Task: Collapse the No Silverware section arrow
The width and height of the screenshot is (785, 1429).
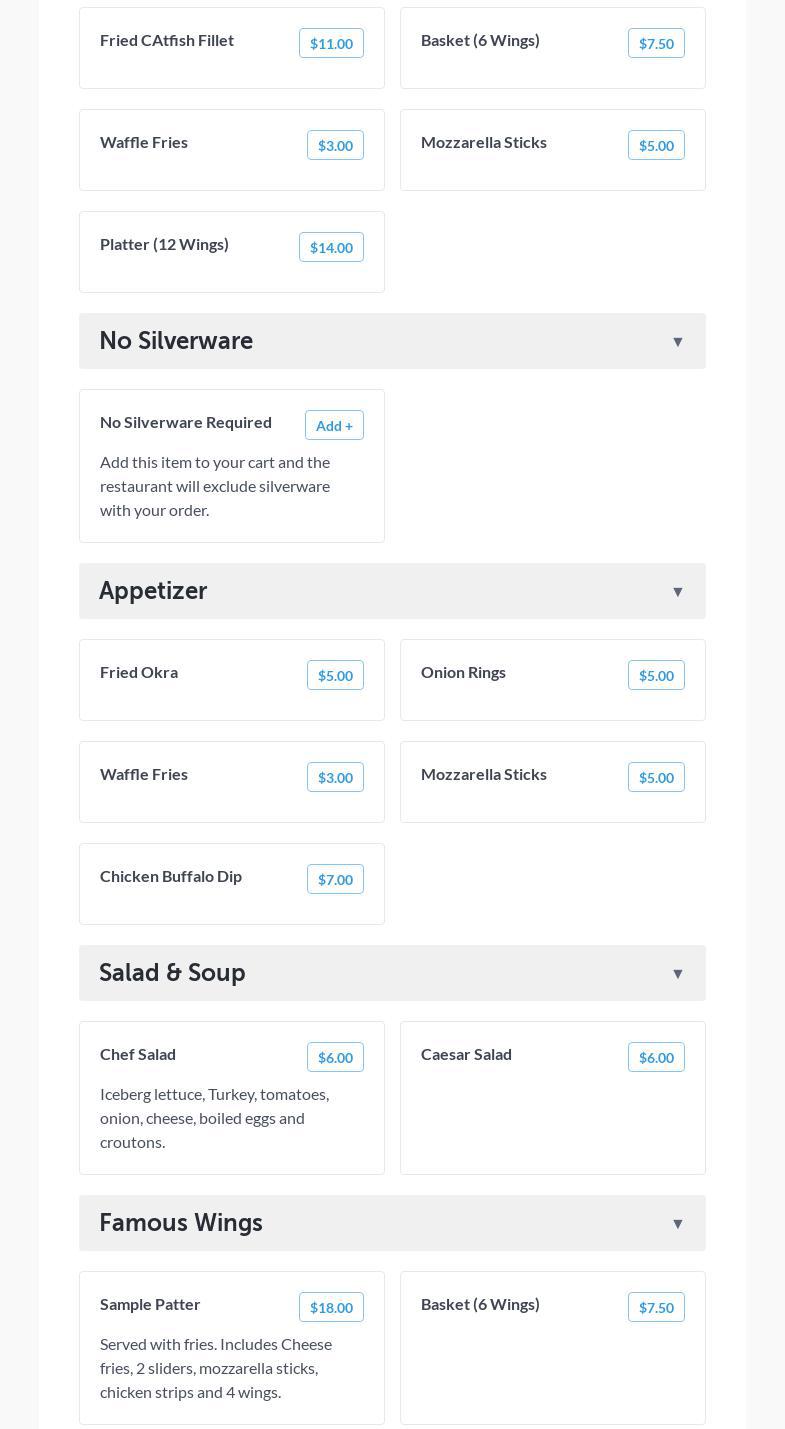Action: point(677,342)
